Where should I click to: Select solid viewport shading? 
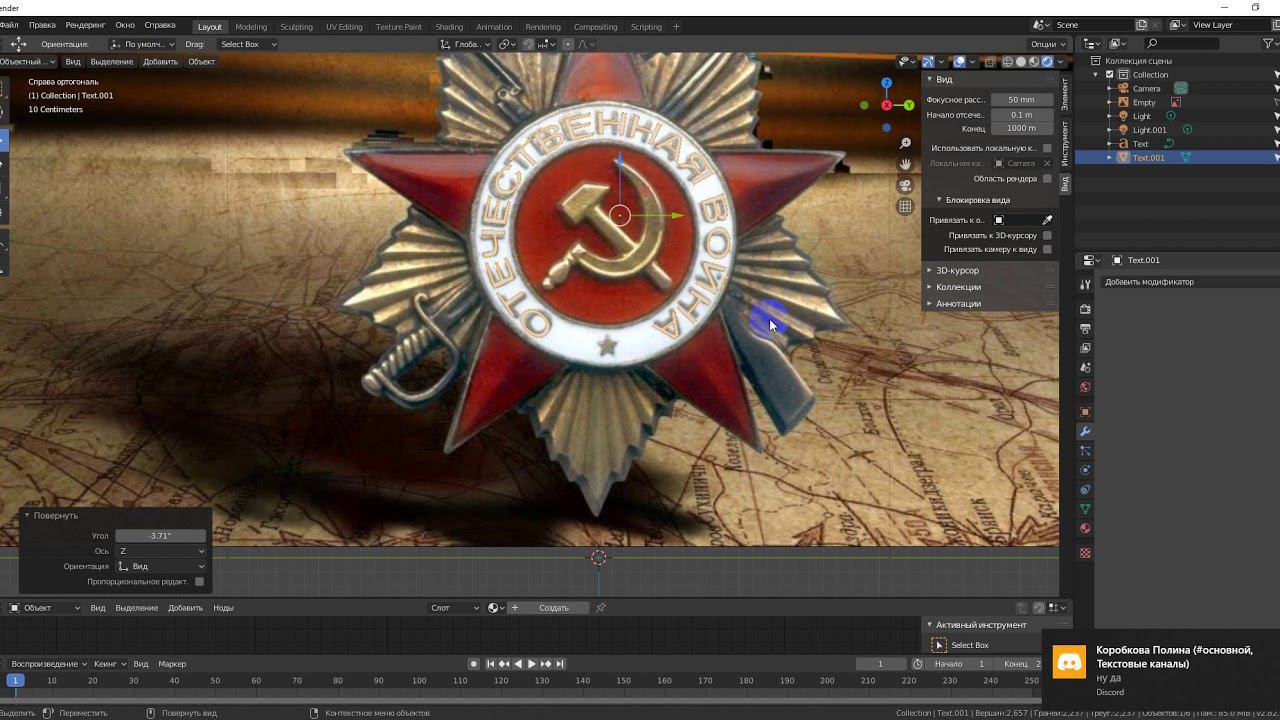[x=1021, y=62]
